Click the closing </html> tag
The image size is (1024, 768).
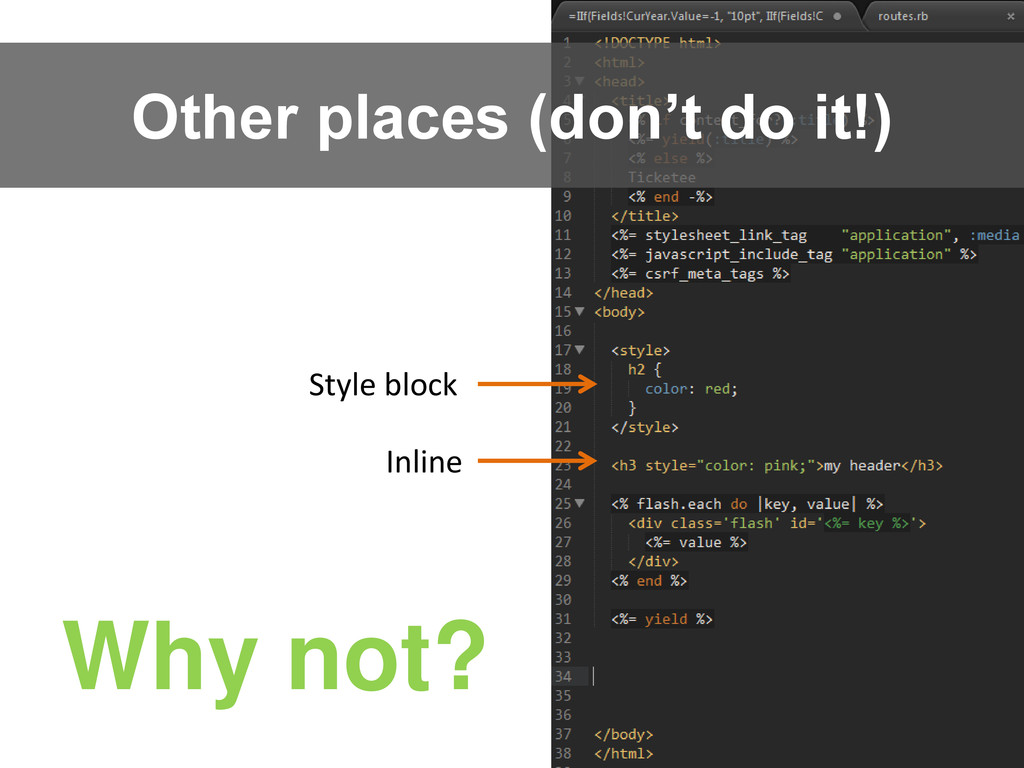[x=623, y=754]
